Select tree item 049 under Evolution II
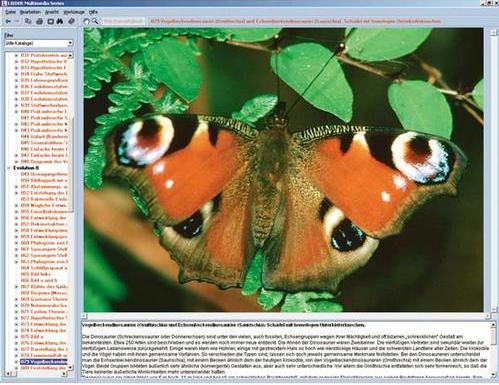 [x=44, y=174]
